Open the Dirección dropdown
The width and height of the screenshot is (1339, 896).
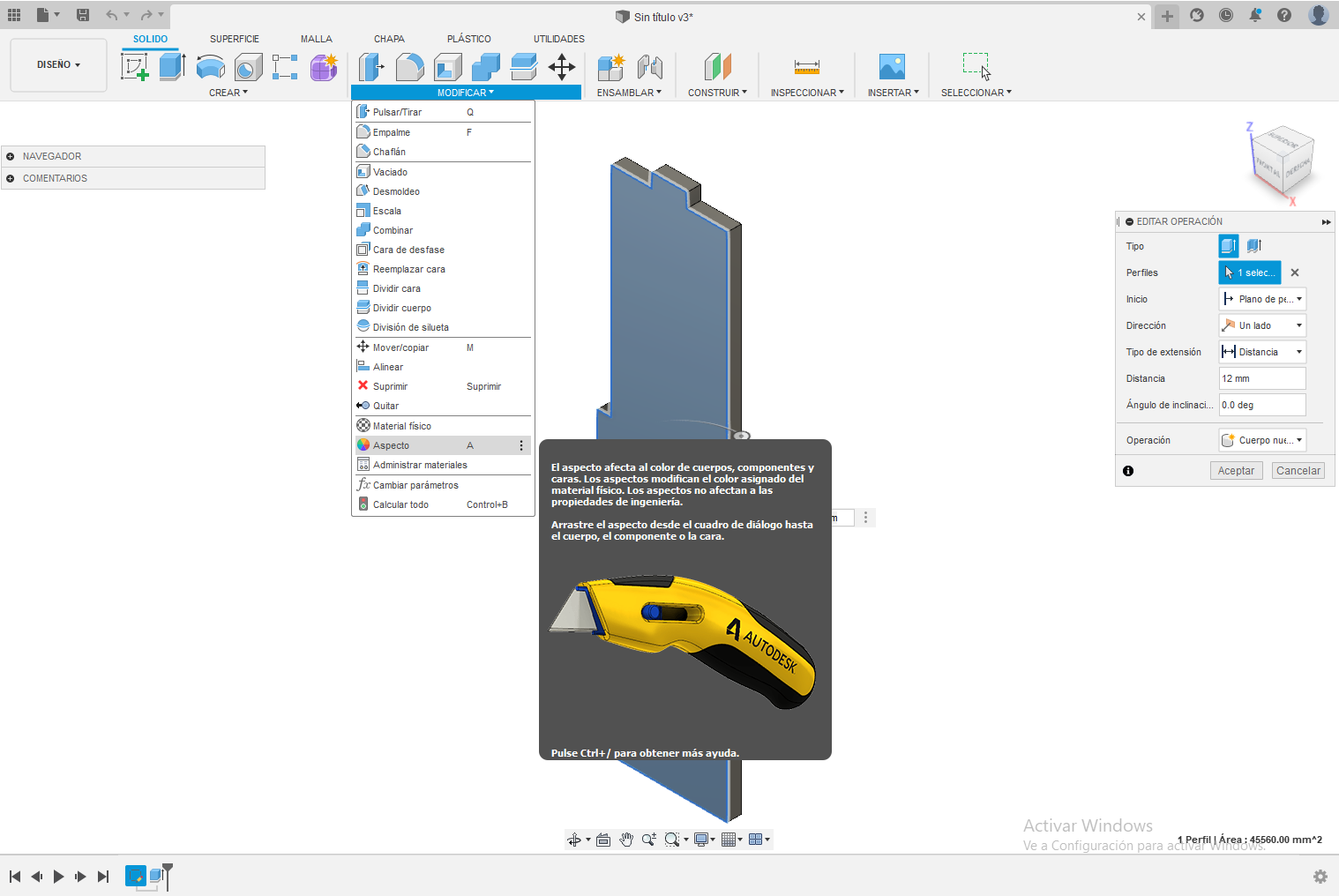click(1262, 325)
